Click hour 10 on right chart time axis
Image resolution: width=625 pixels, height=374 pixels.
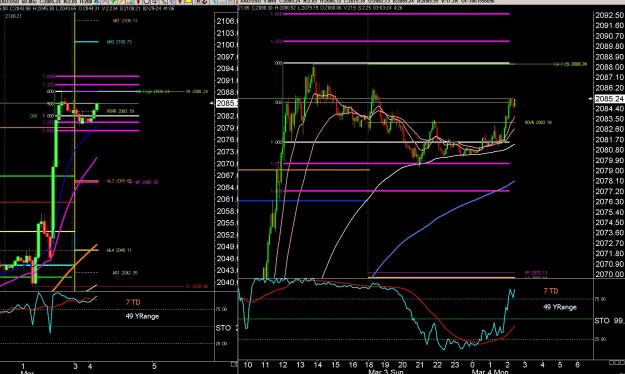[x=248, y=365]
